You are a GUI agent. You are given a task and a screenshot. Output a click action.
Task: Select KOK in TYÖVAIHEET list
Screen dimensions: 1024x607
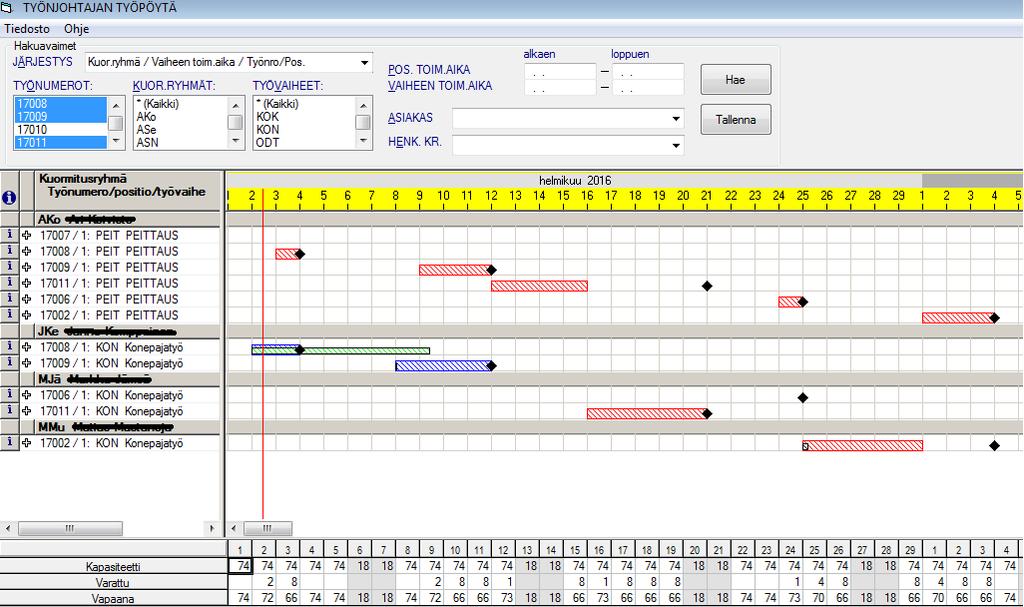coord(304,116)
